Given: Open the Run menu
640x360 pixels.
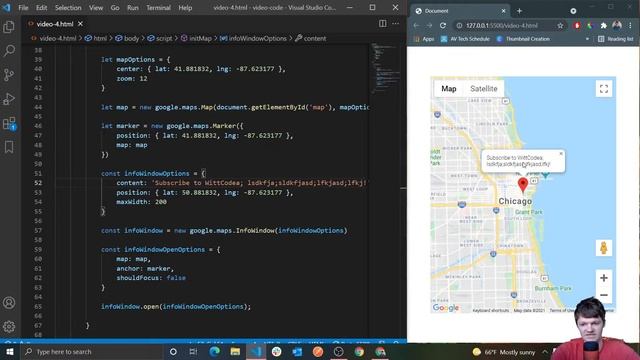Looking at the screenshot, I should pyautogui.click(x=133, y=8).
